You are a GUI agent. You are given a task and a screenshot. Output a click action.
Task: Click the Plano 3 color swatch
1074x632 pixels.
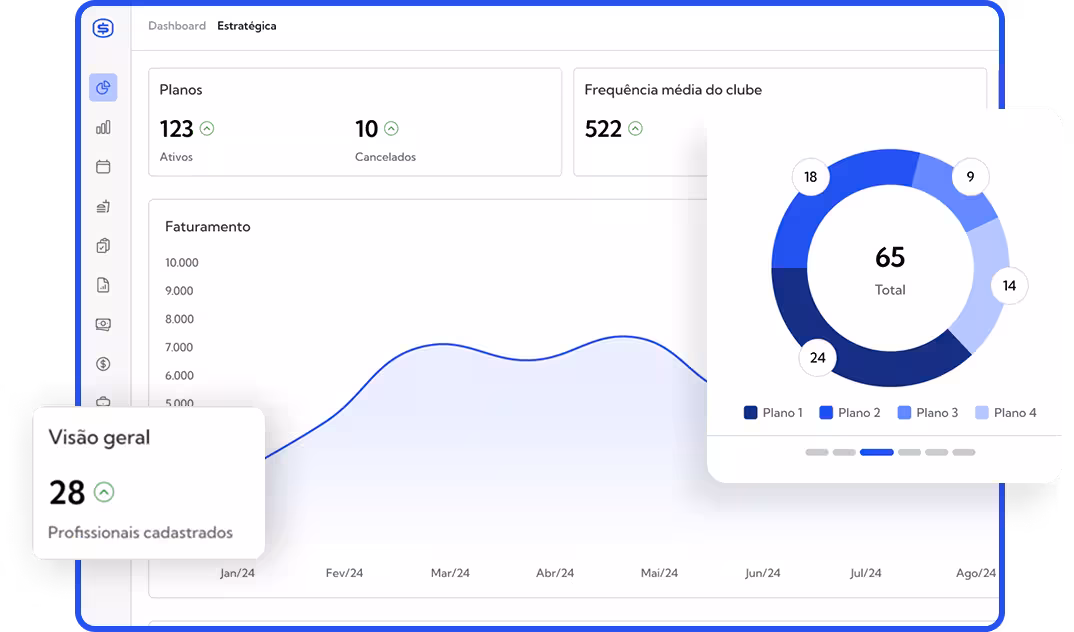(904, 413)
